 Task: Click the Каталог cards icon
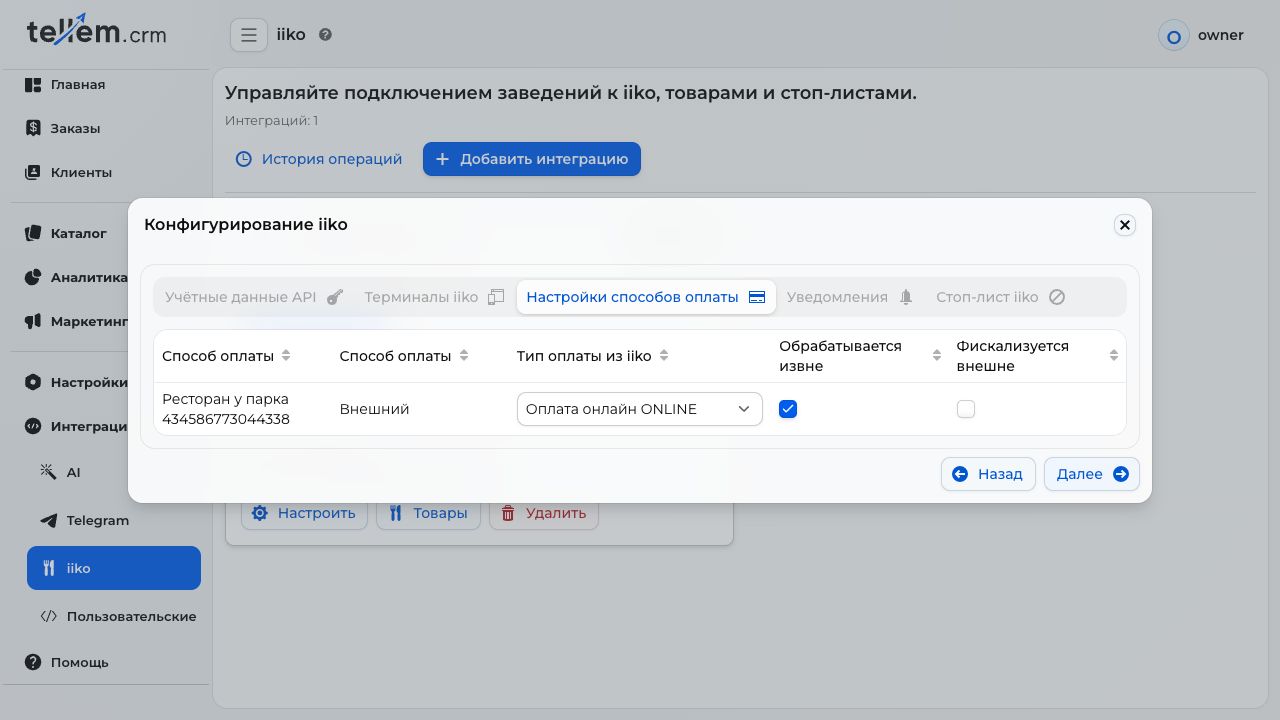[x=33, y=233]
